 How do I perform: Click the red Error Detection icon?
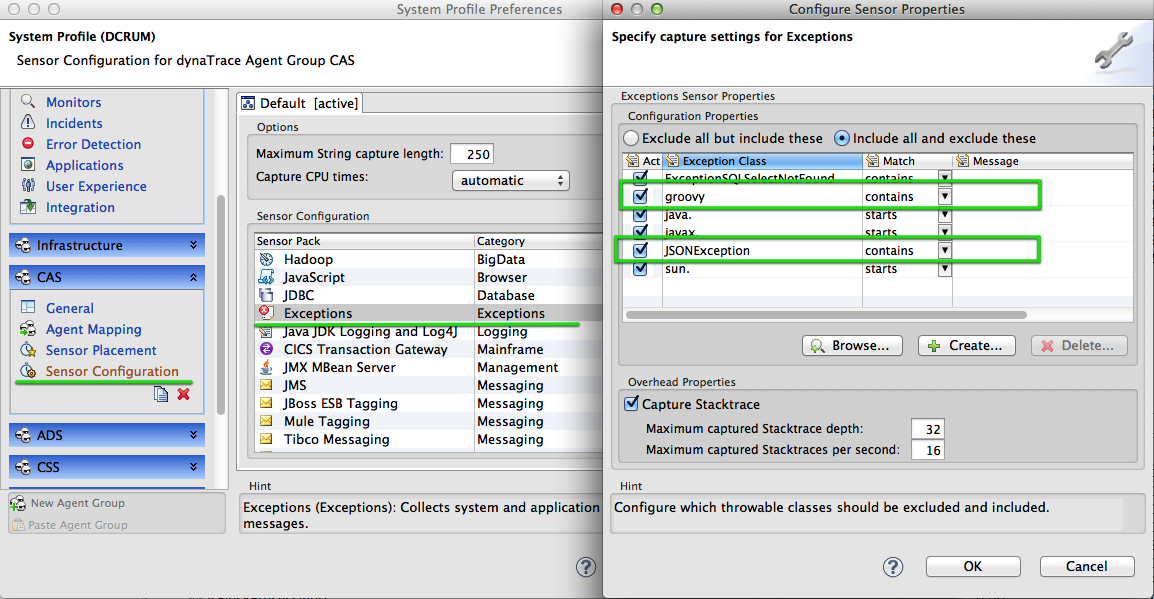tap(28, 143)
